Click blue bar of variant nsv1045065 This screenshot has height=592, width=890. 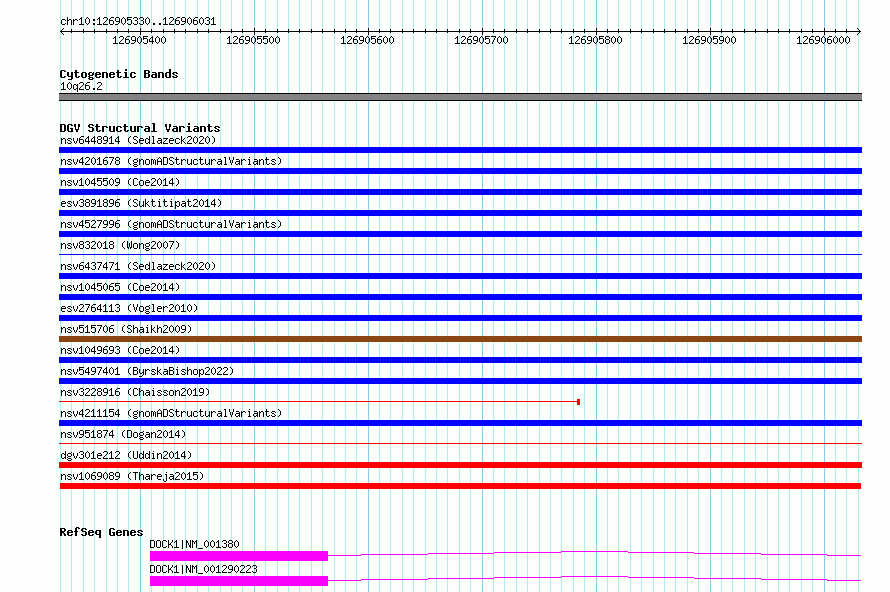tap(460, 297)
